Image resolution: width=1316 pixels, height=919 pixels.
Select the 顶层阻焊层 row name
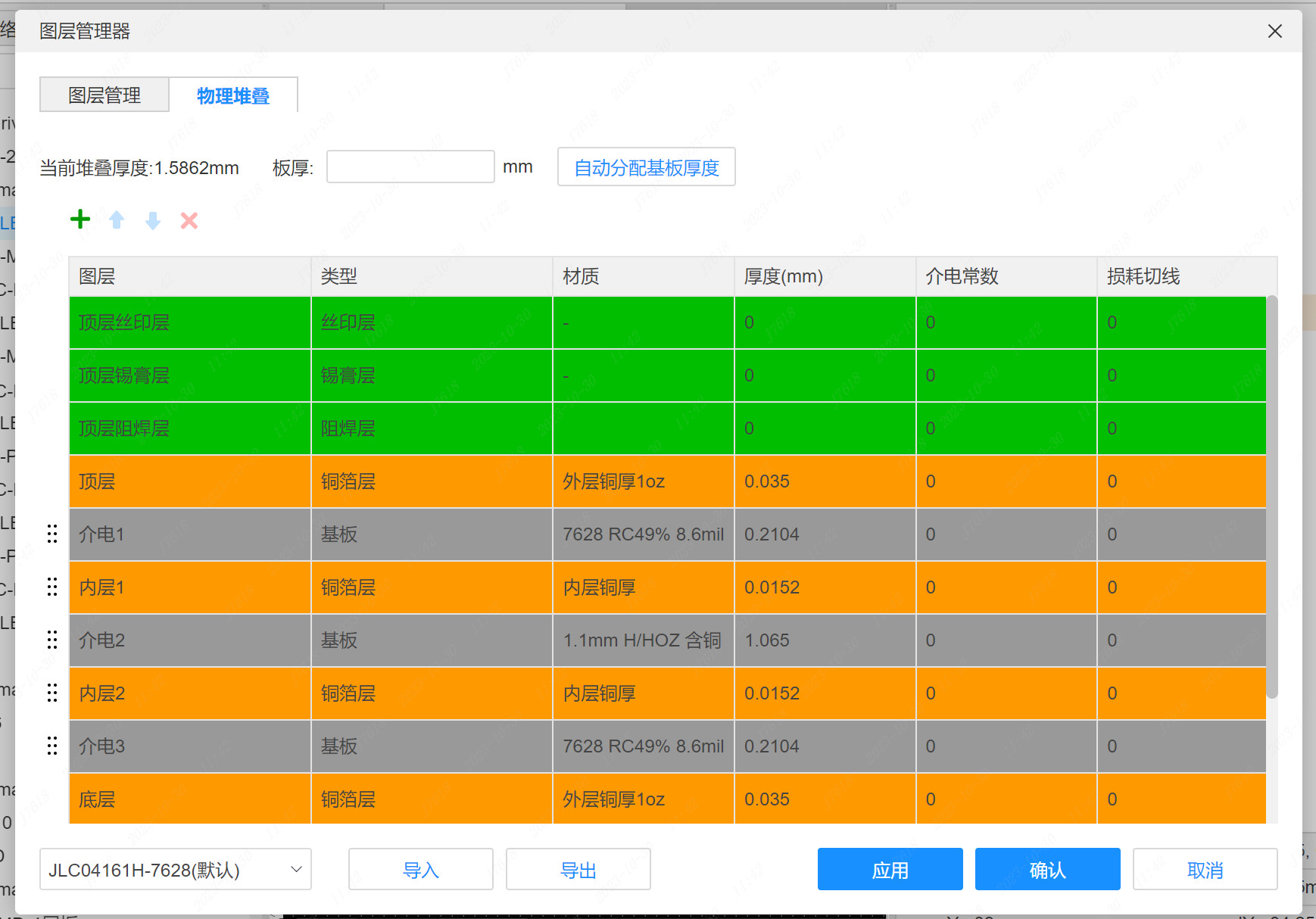[x=190, y=428]
